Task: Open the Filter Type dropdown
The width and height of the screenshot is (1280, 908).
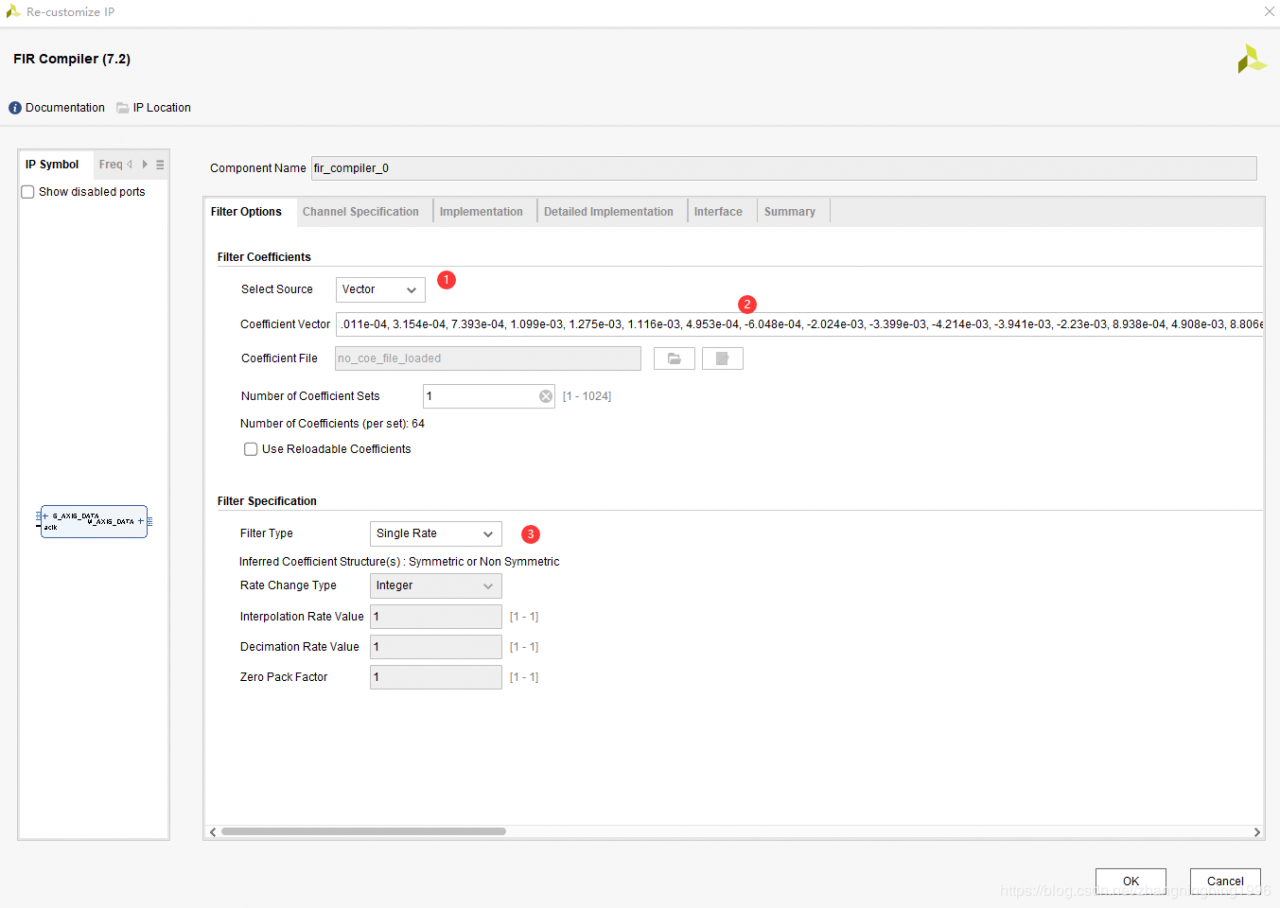Action: 435,534
